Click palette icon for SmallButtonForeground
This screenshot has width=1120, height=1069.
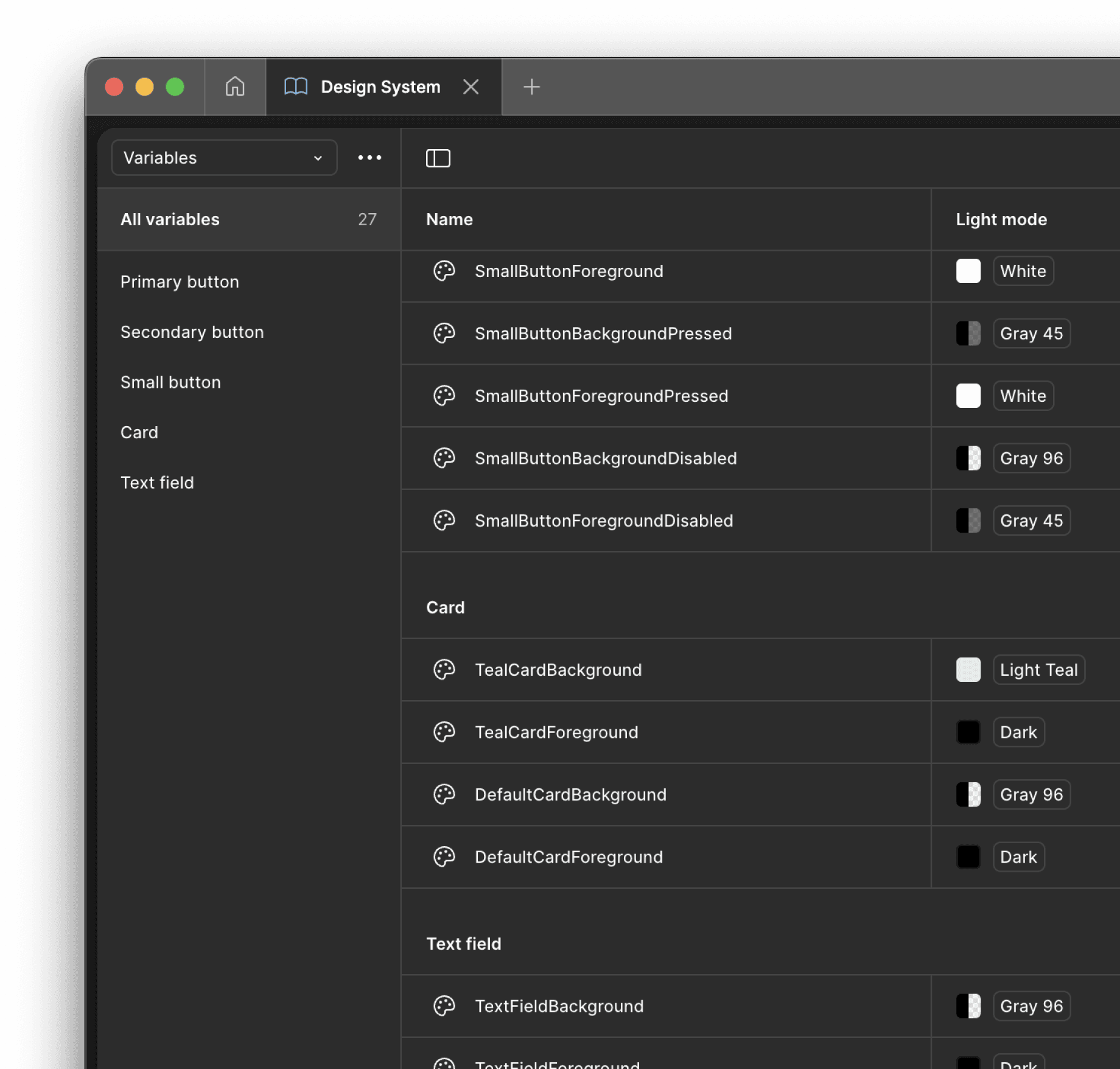pos(444,271)
